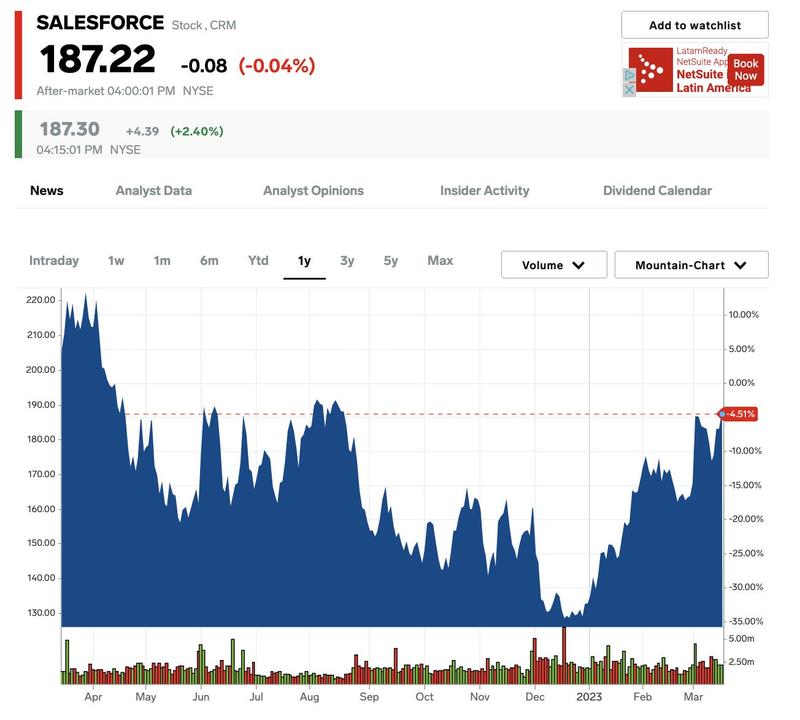
Task: Click the SALESFORCE stock title
Action: pos(100,23)
